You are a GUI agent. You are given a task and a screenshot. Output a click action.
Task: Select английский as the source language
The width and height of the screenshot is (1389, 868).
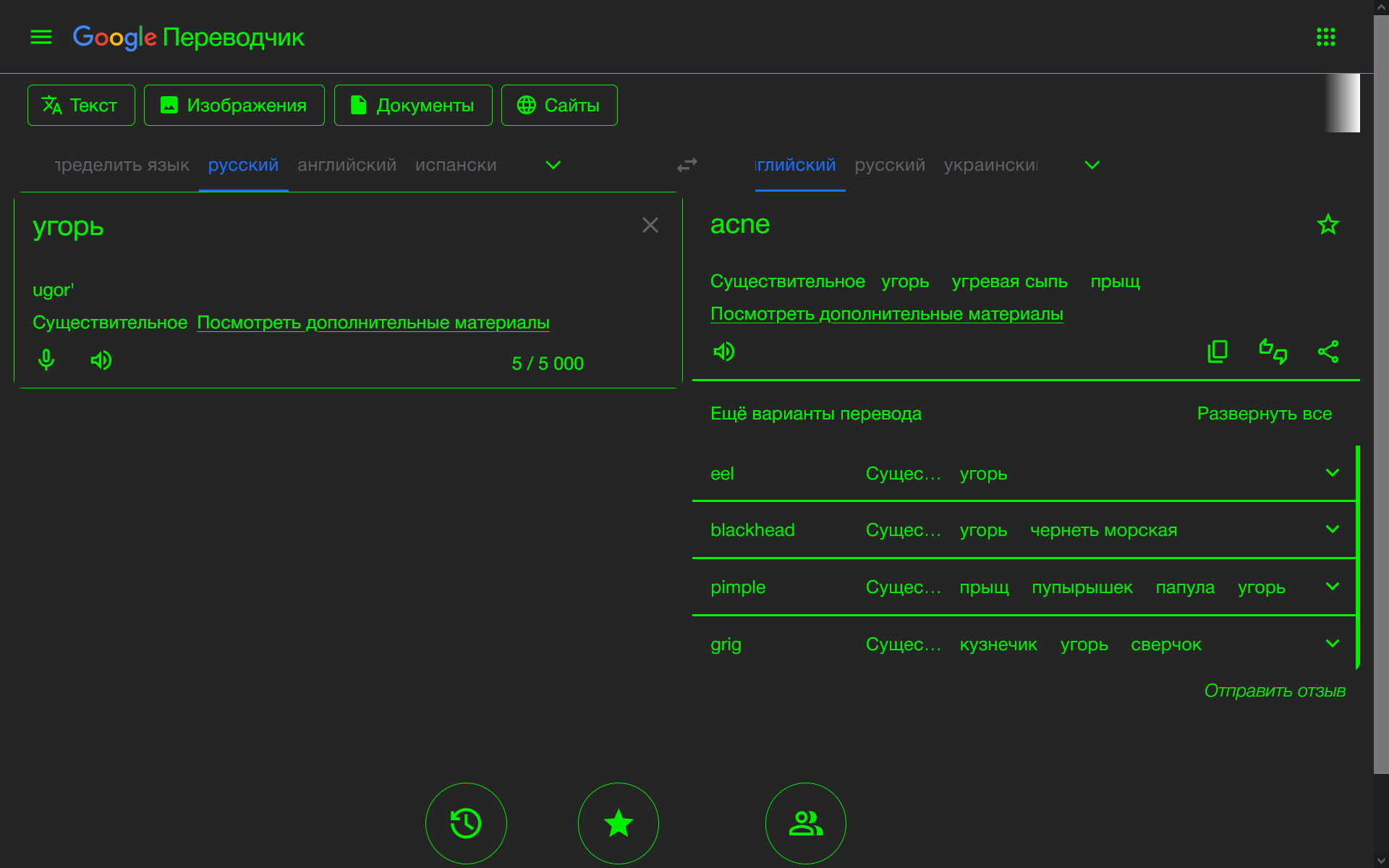347,165
